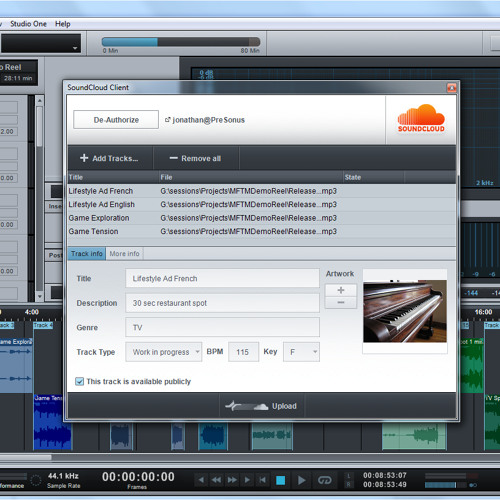500x500 pixels.
Task: Click the rewind button in transport bar
Action: click(217, 480)
